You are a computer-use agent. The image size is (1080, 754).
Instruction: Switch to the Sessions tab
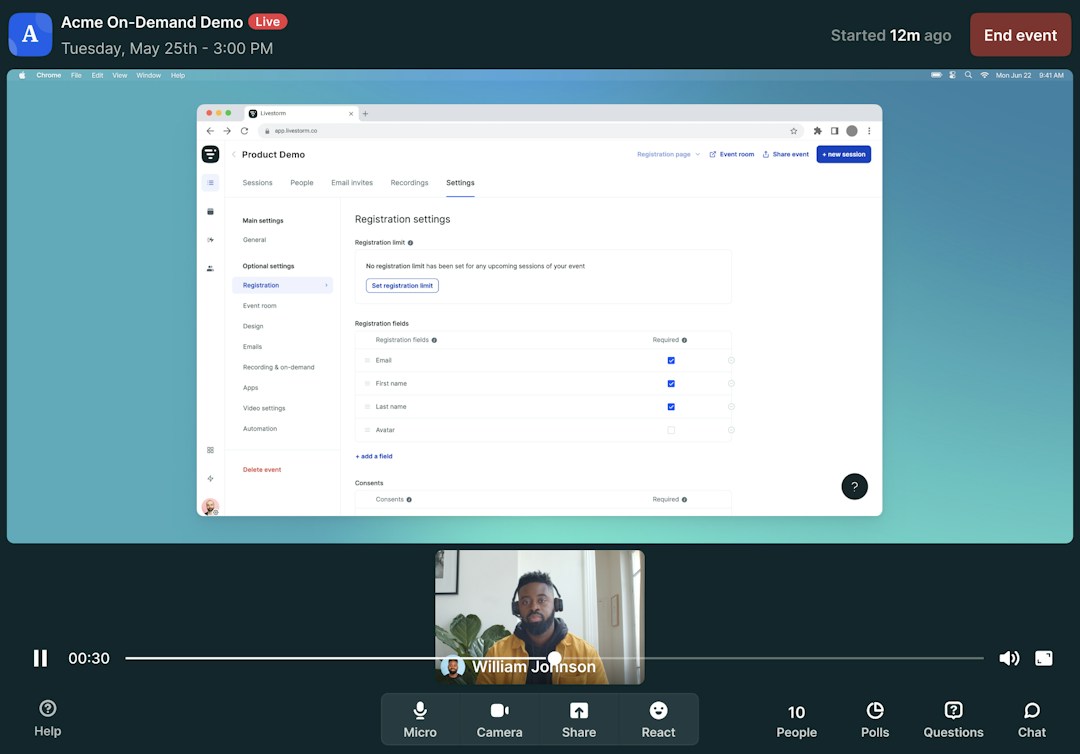pyautogui.click(x=258, y=182)
